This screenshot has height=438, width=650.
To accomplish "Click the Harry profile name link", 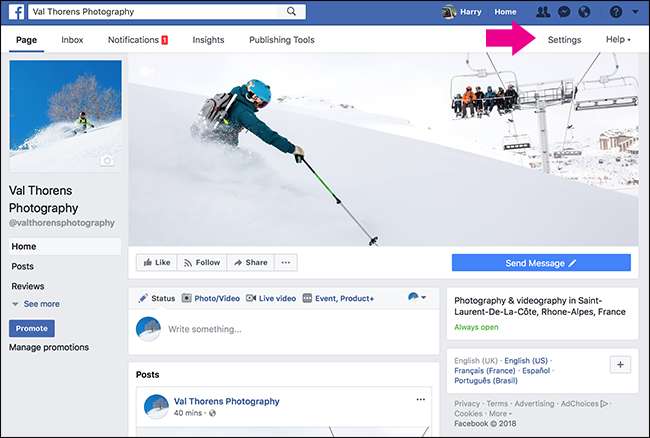I will click(x=471, y=12).
